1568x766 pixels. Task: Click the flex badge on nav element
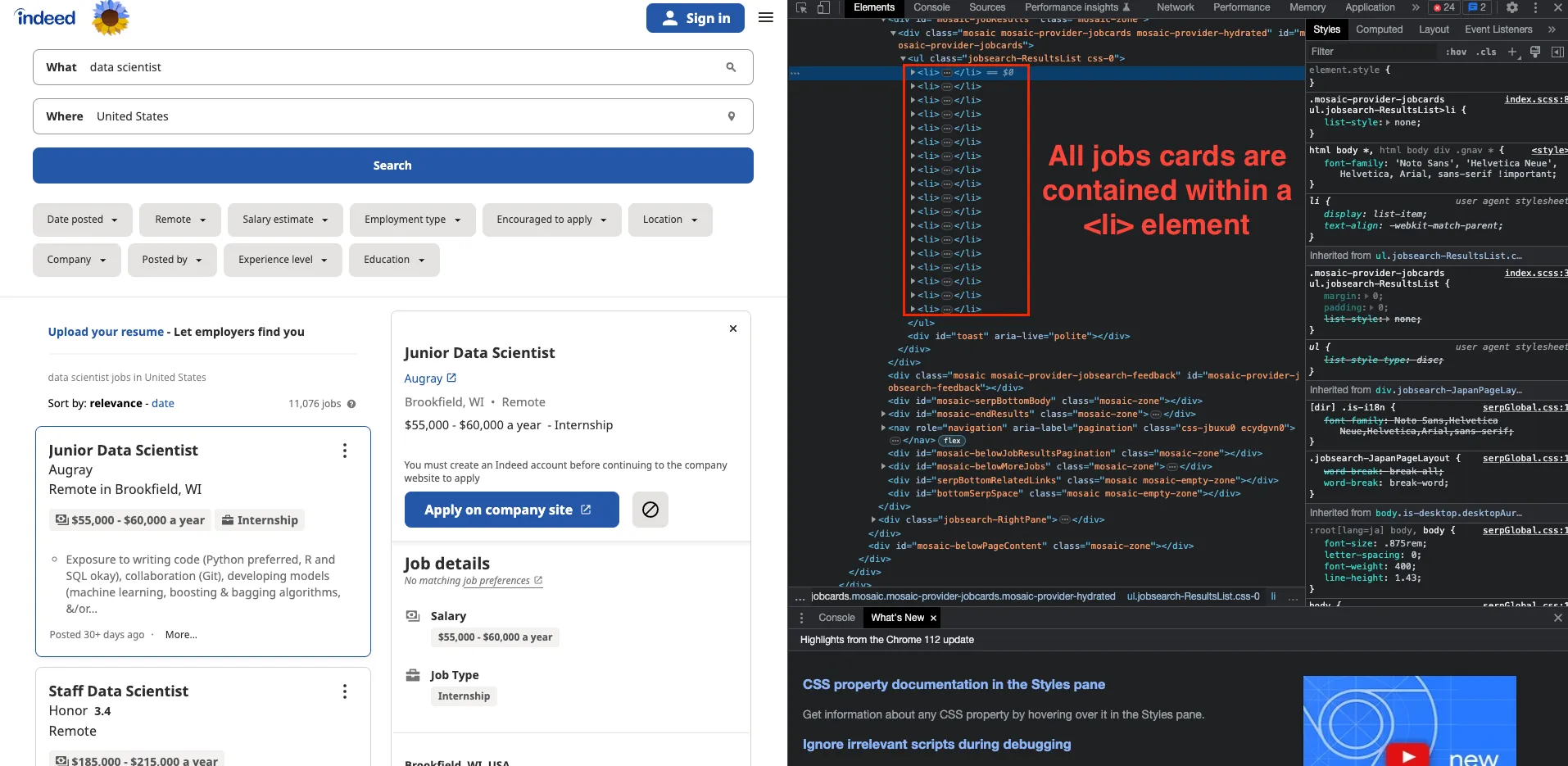(x=952, y=441)
